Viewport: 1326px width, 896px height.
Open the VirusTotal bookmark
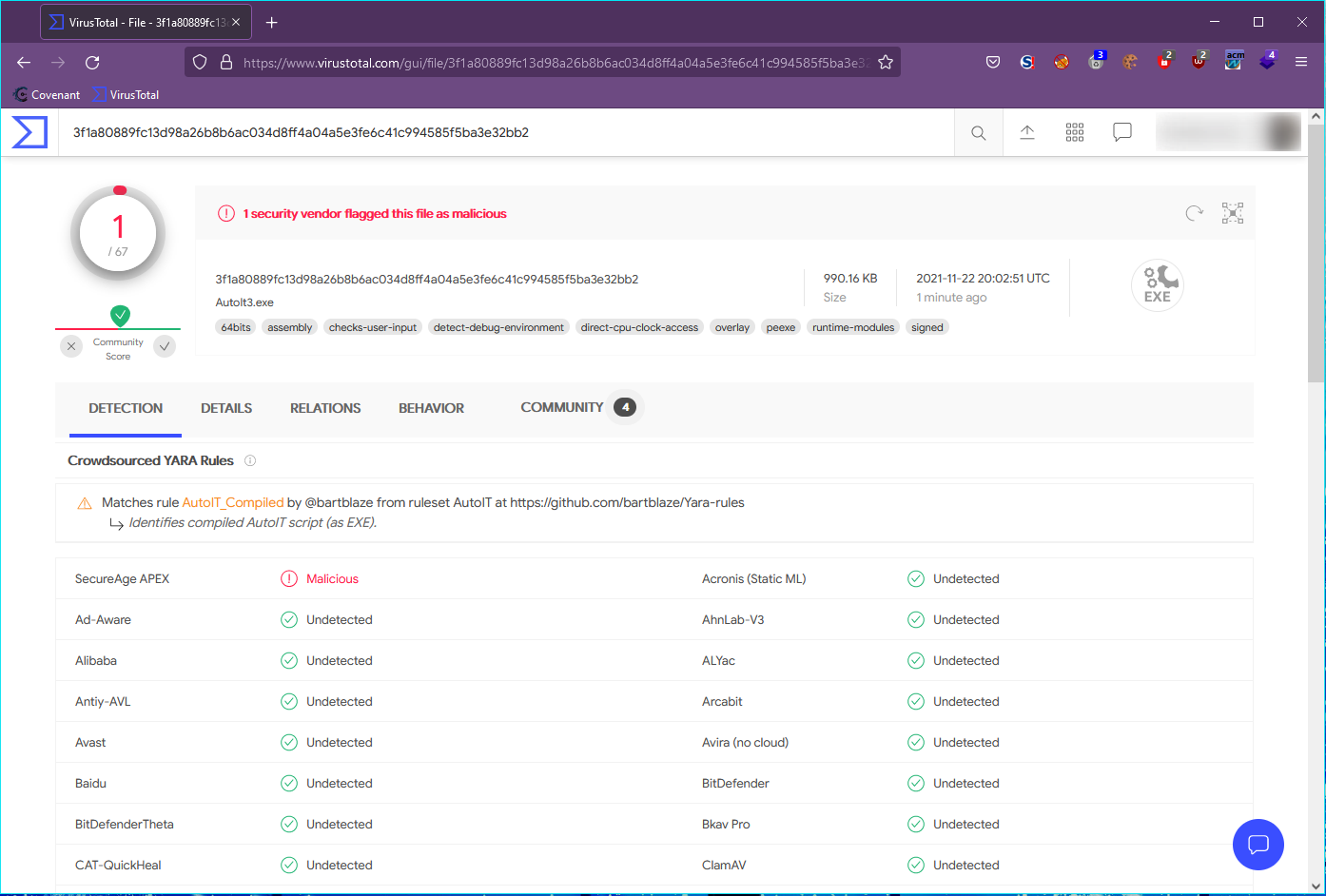coord(126,95)
